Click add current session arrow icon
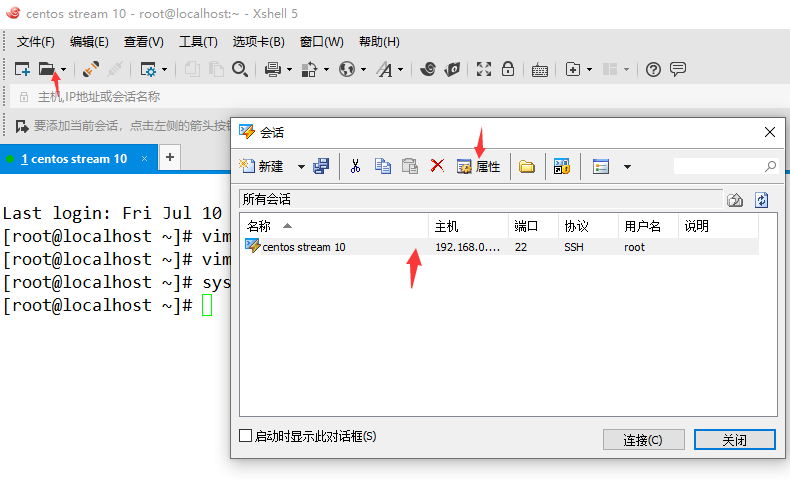 click(22, 126)
